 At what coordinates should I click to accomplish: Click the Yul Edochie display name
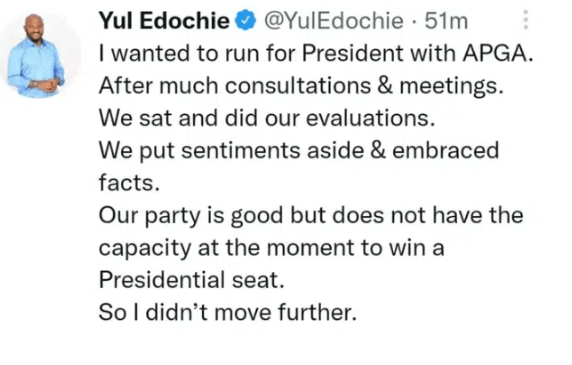click(x=164, y=20)
